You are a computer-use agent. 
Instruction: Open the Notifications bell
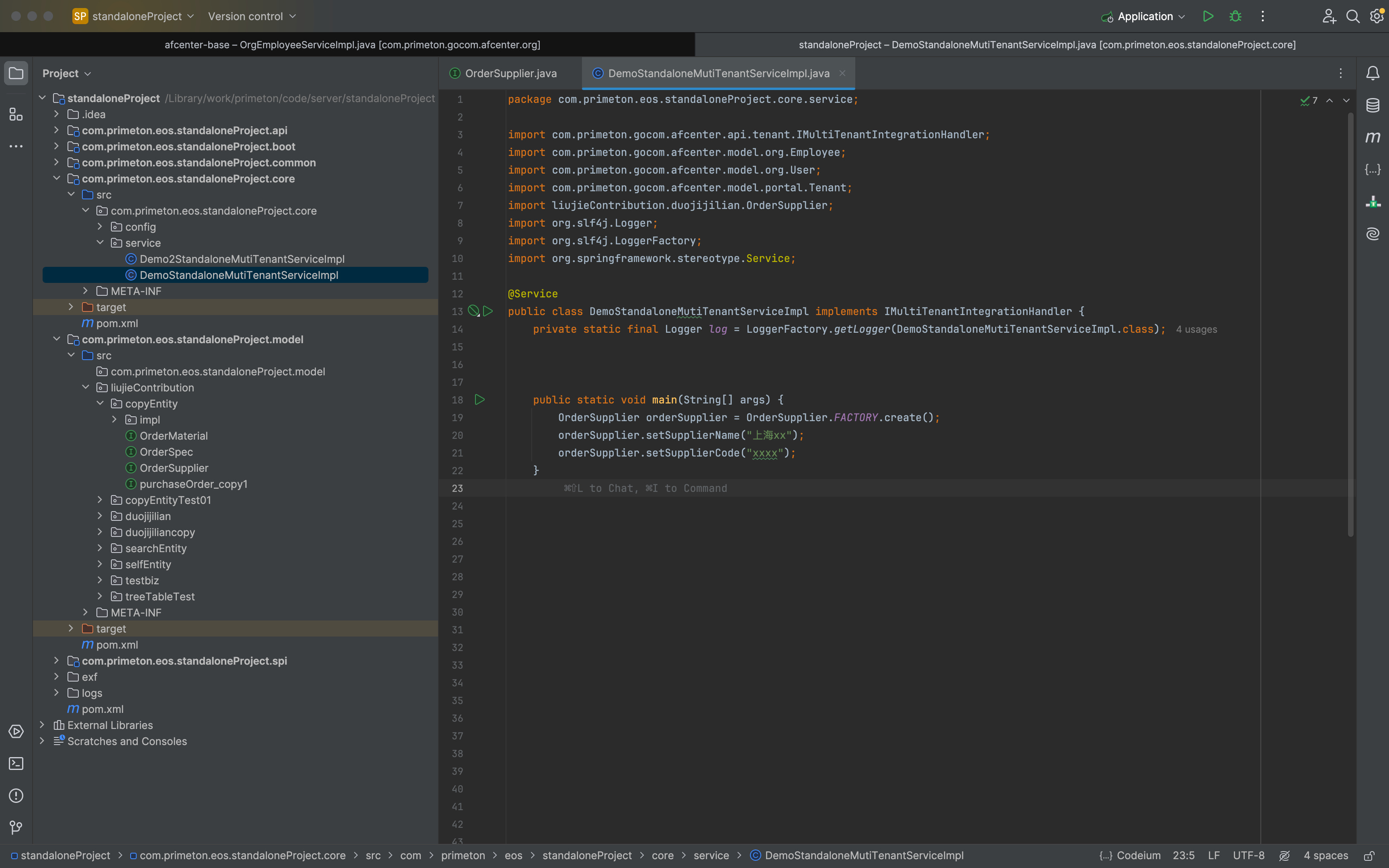click(1373, 74)
